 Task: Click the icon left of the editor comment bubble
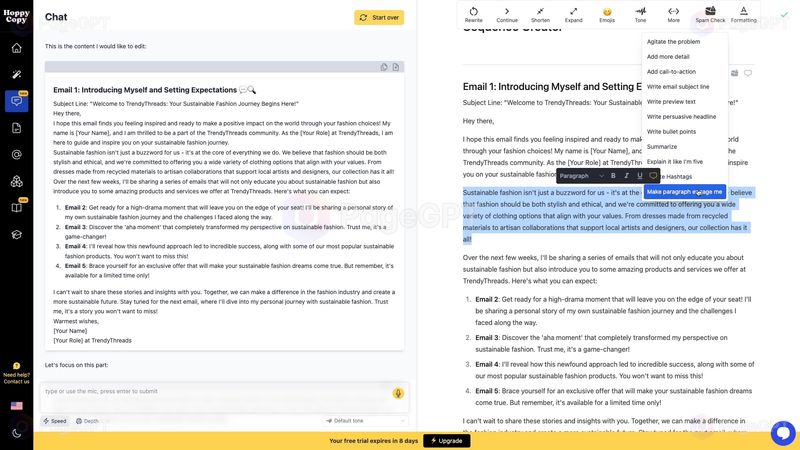coord(735,73)
